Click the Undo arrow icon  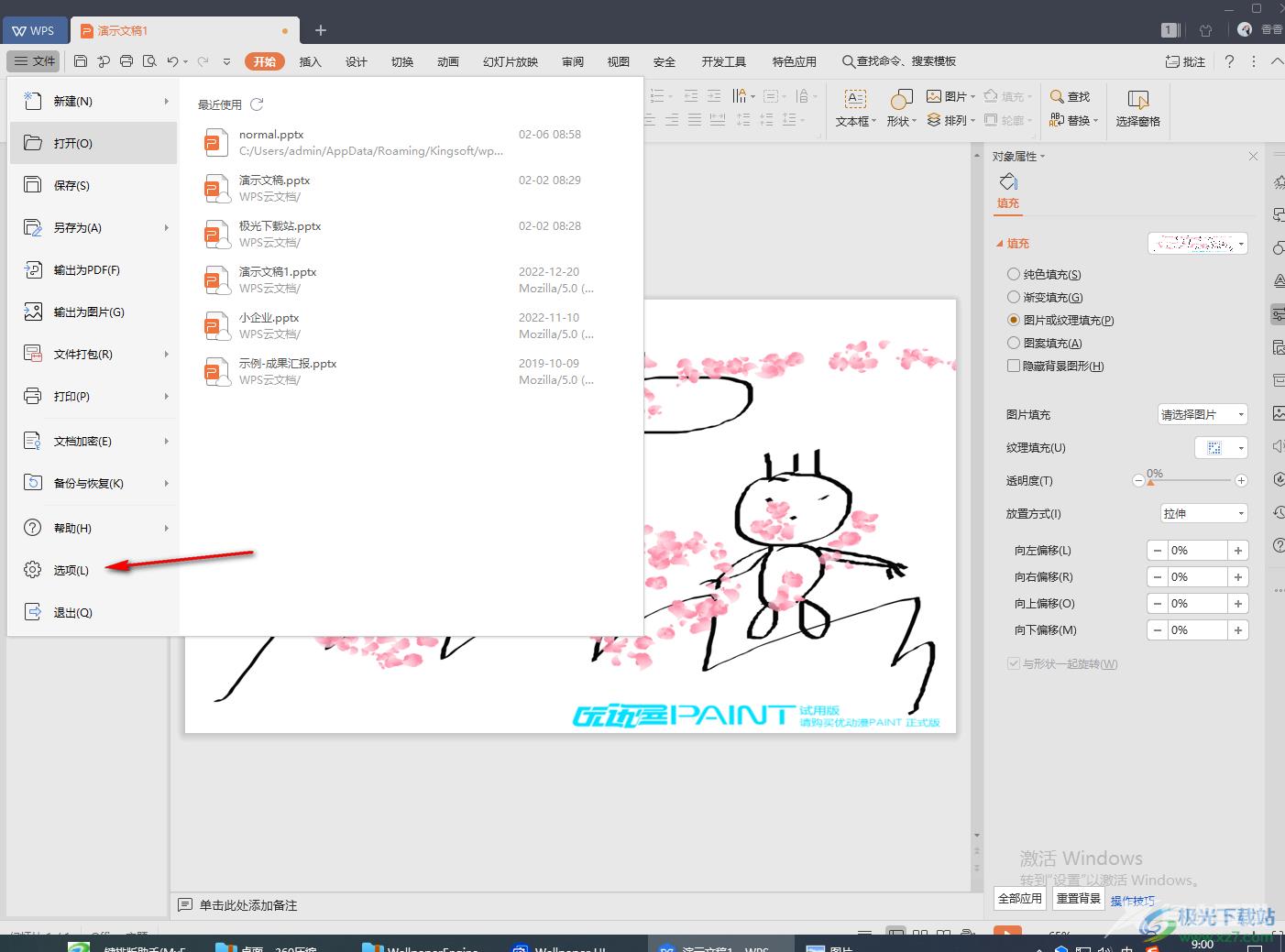click(172, 61)
